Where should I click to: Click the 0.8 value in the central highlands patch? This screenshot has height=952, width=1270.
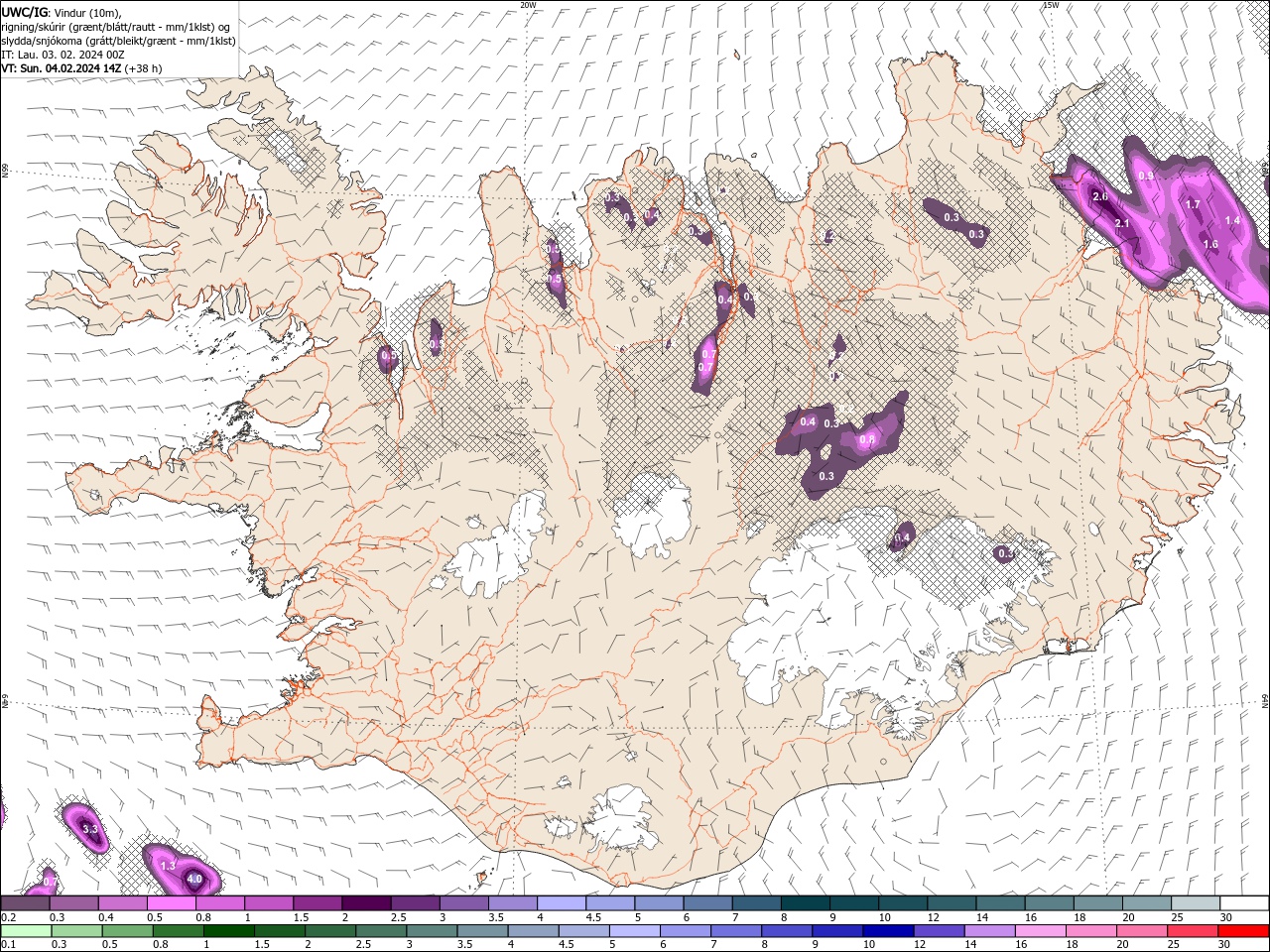[867, 439]
